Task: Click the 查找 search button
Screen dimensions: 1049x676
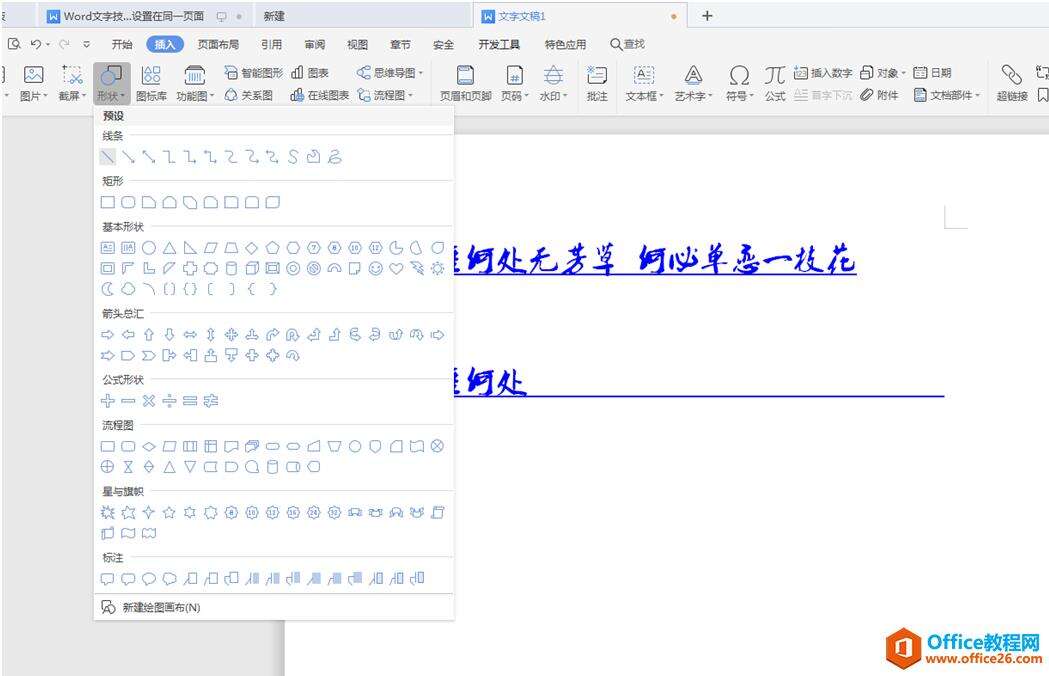Action: [628, 44]
